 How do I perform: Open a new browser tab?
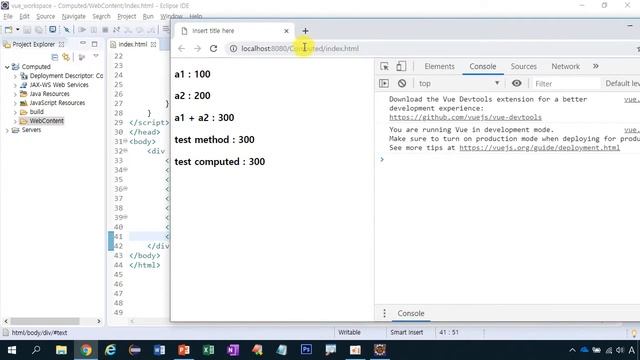coord(305,31)
